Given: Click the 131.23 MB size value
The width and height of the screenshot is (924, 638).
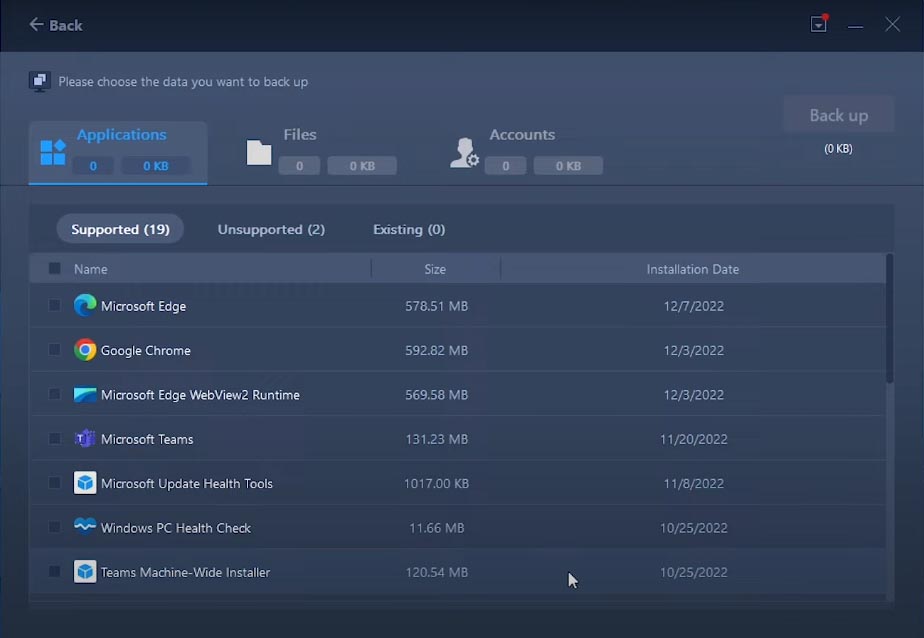Looking at the screenshot, I should (437, 439).
